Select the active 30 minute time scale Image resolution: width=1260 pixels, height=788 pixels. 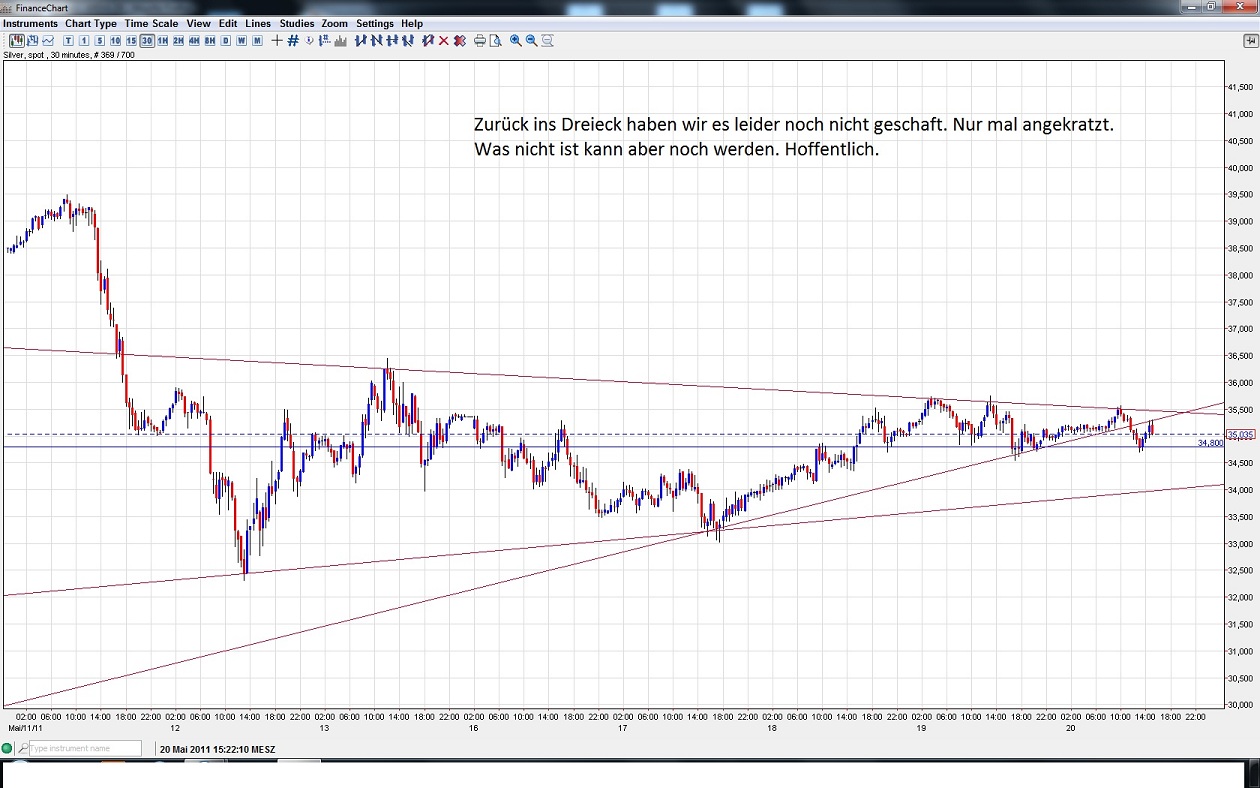[x=147, y=41]
